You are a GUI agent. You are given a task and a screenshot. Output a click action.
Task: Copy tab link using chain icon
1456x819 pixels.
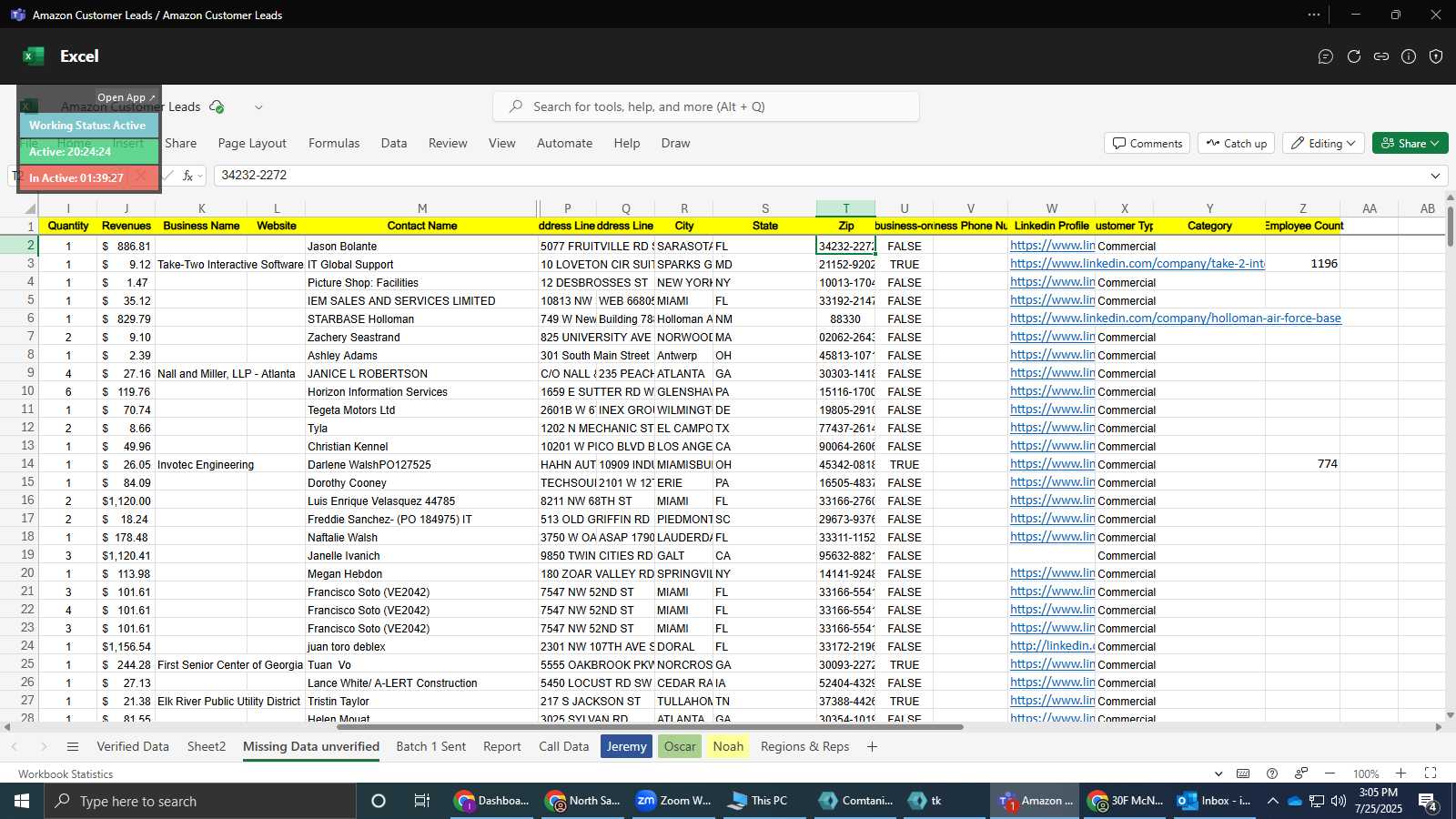tap(1381, 56)
